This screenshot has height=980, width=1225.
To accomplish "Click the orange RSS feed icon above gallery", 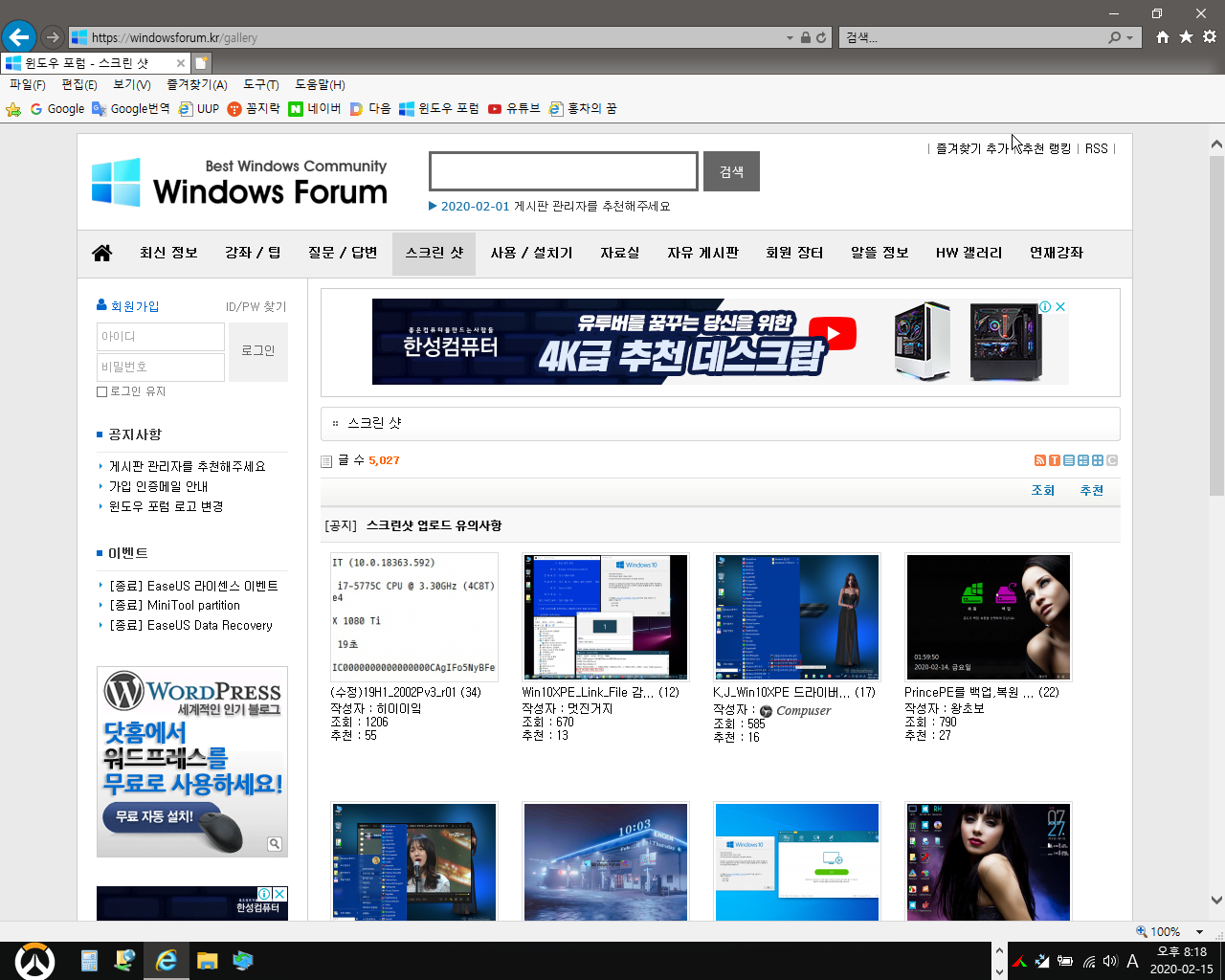I will coord(1040,460).
